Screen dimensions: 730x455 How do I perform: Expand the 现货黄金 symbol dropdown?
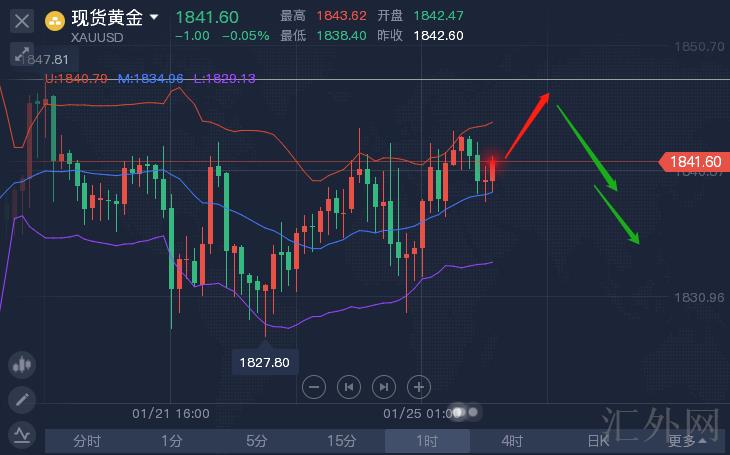(153, 18)
